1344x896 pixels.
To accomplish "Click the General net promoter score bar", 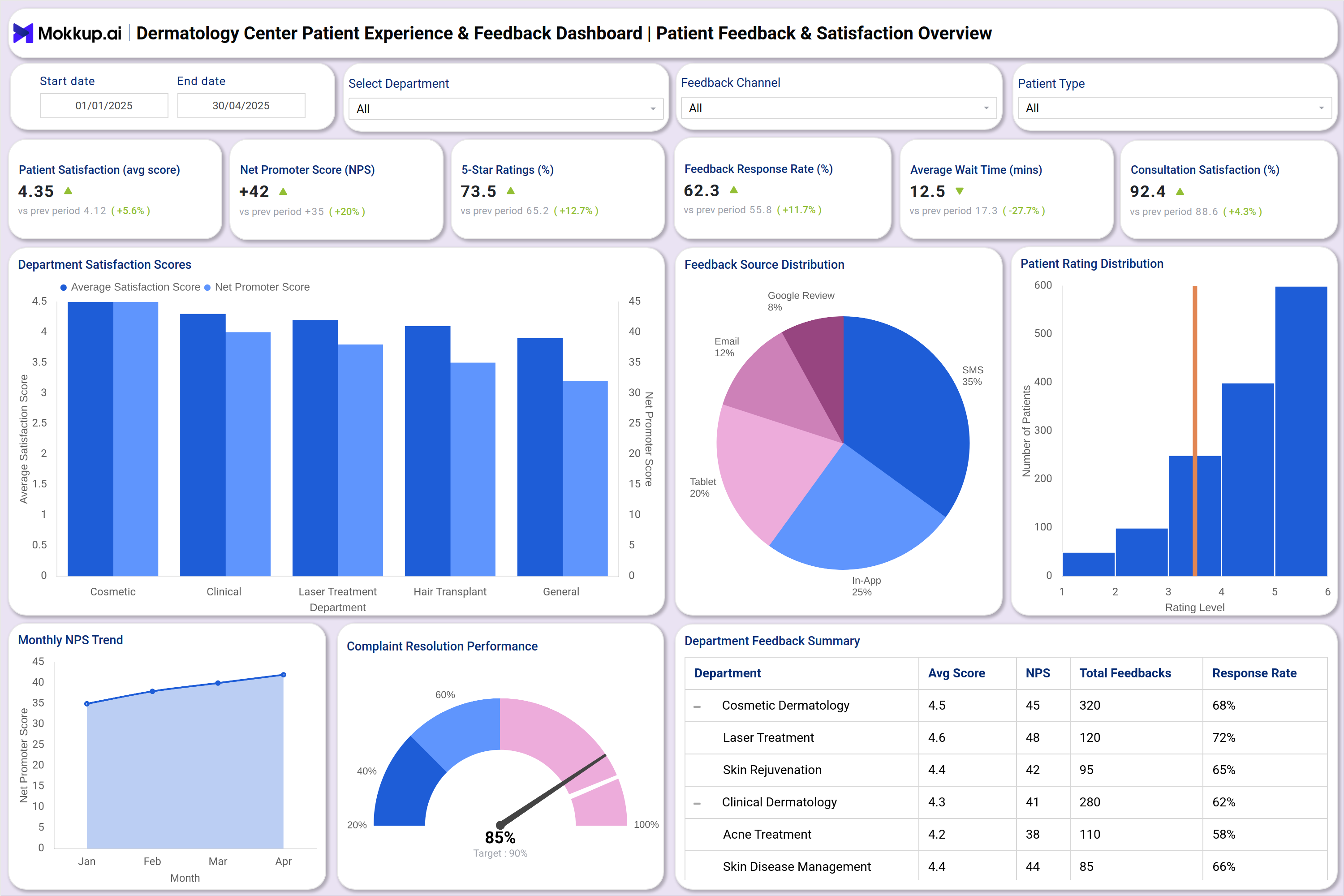I will (585, 478).
